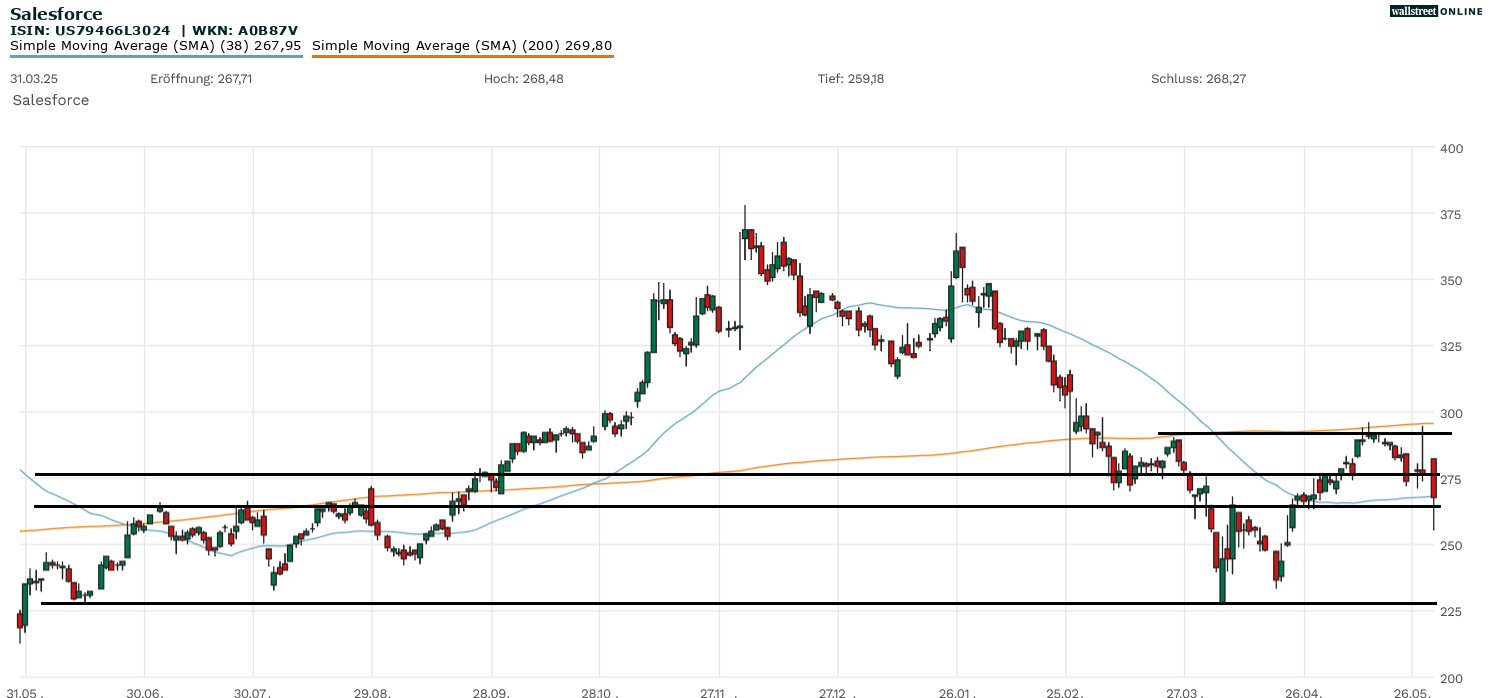
Task: Click the Schluss: 268,27 value
Action: pos(1199,79)
